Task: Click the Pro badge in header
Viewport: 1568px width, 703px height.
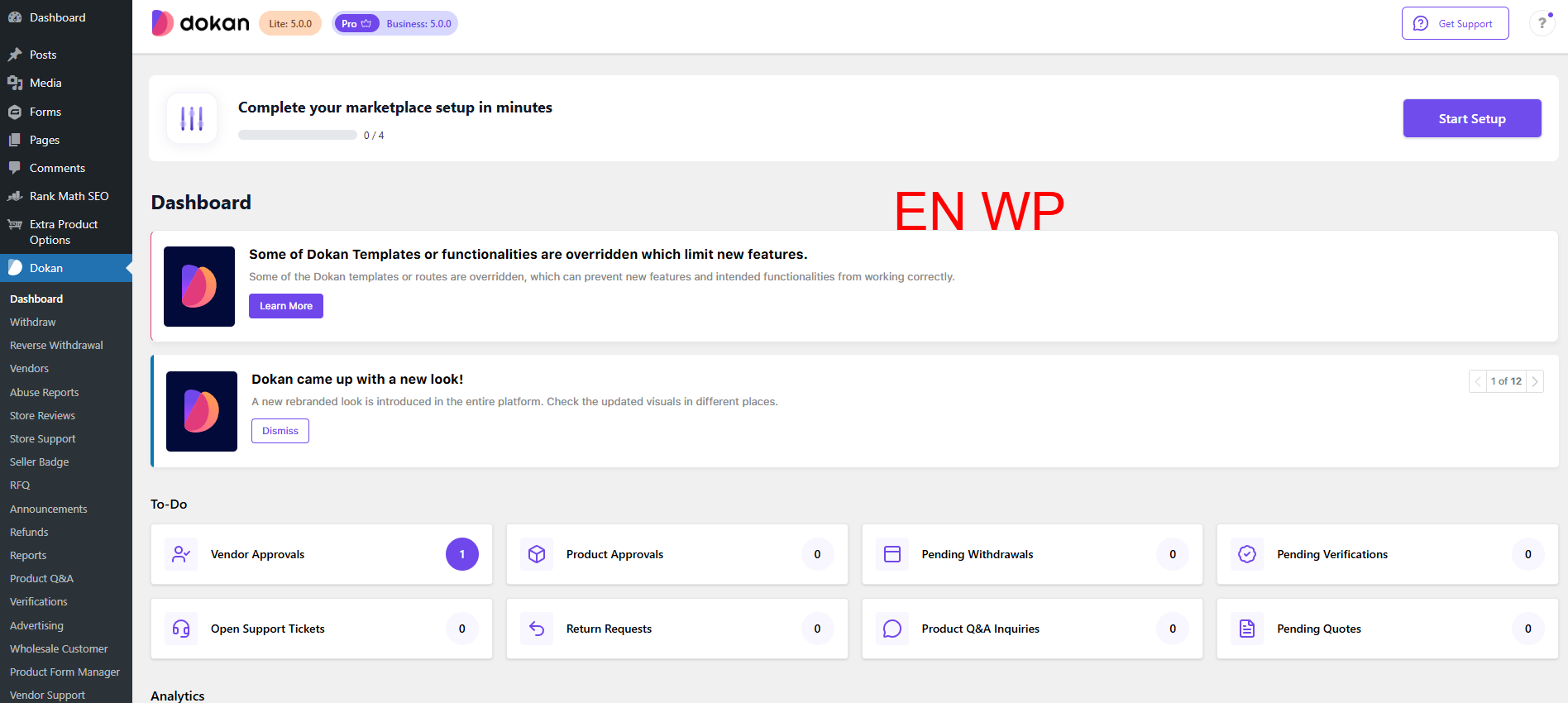Action: tap(356, 23)
